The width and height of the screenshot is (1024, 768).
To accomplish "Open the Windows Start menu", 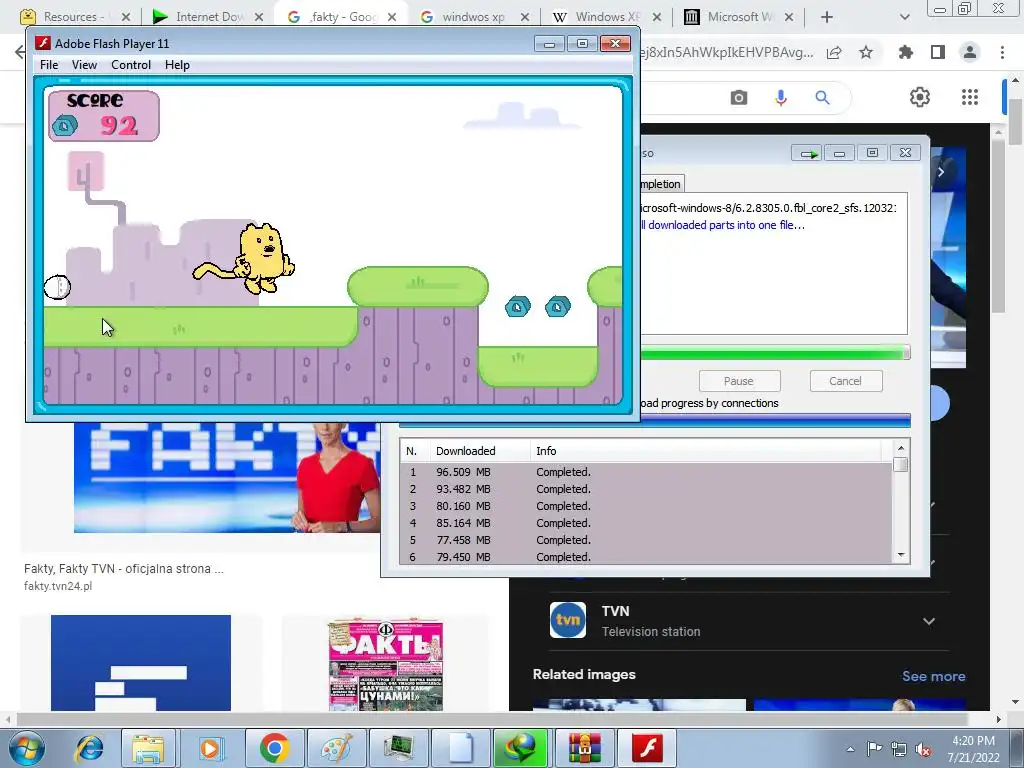I will (x=26, y=748).
